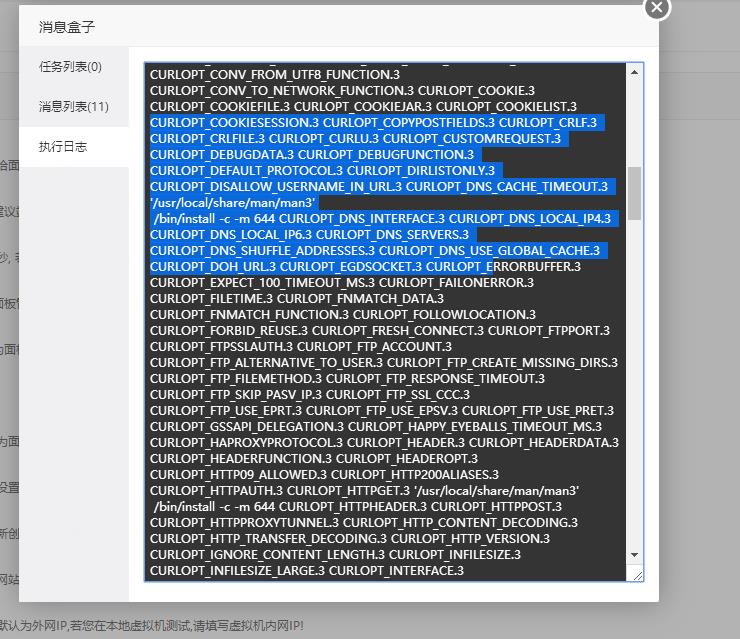Open the 任务列表(0) tab
Image resolution: width=740 pixels, height=639 pixels.
click(x=74, y=67)
